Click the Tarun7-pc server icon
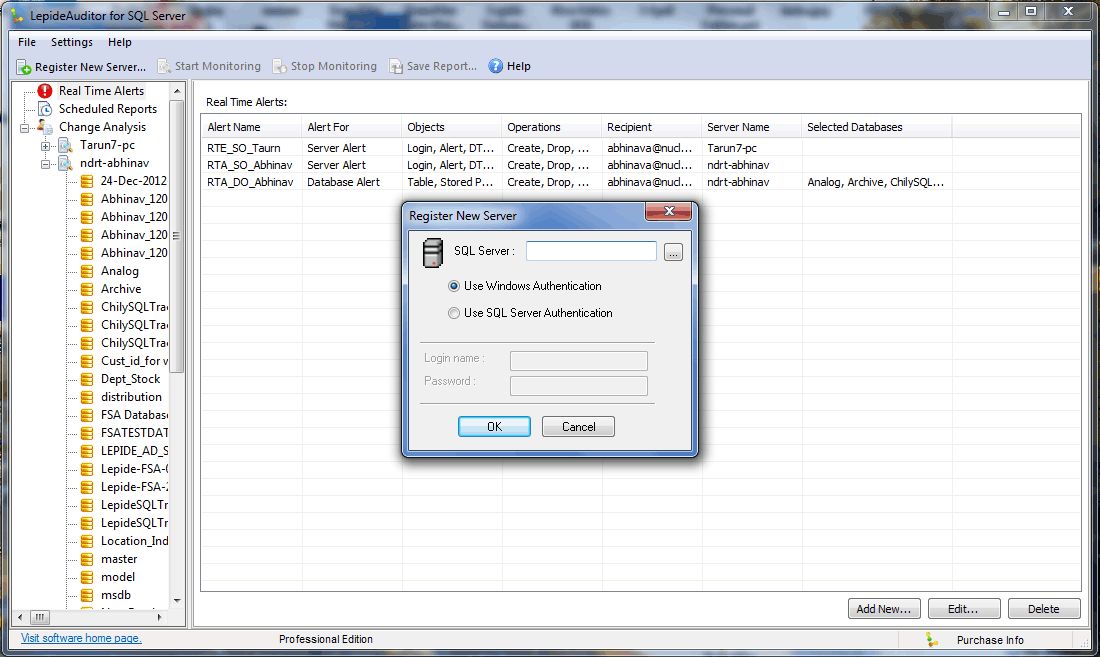This screenshot has height=657, width=1100. pos(66,145)
